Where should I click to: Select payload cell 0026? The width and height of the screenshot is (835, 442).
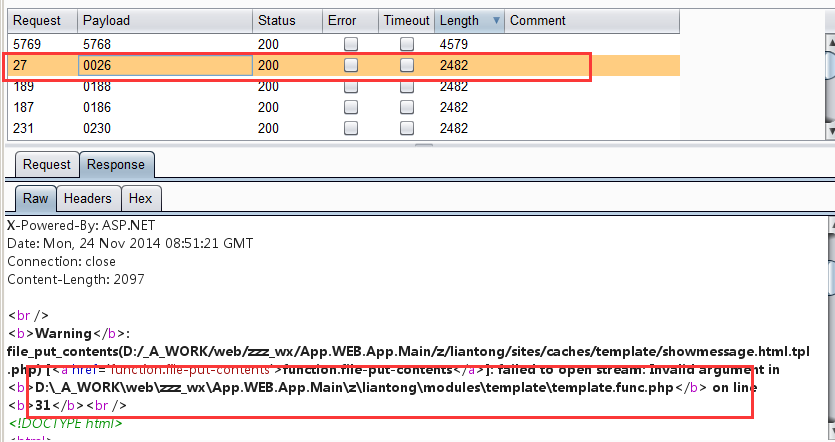pyautogui.click(x=165, y=65)
